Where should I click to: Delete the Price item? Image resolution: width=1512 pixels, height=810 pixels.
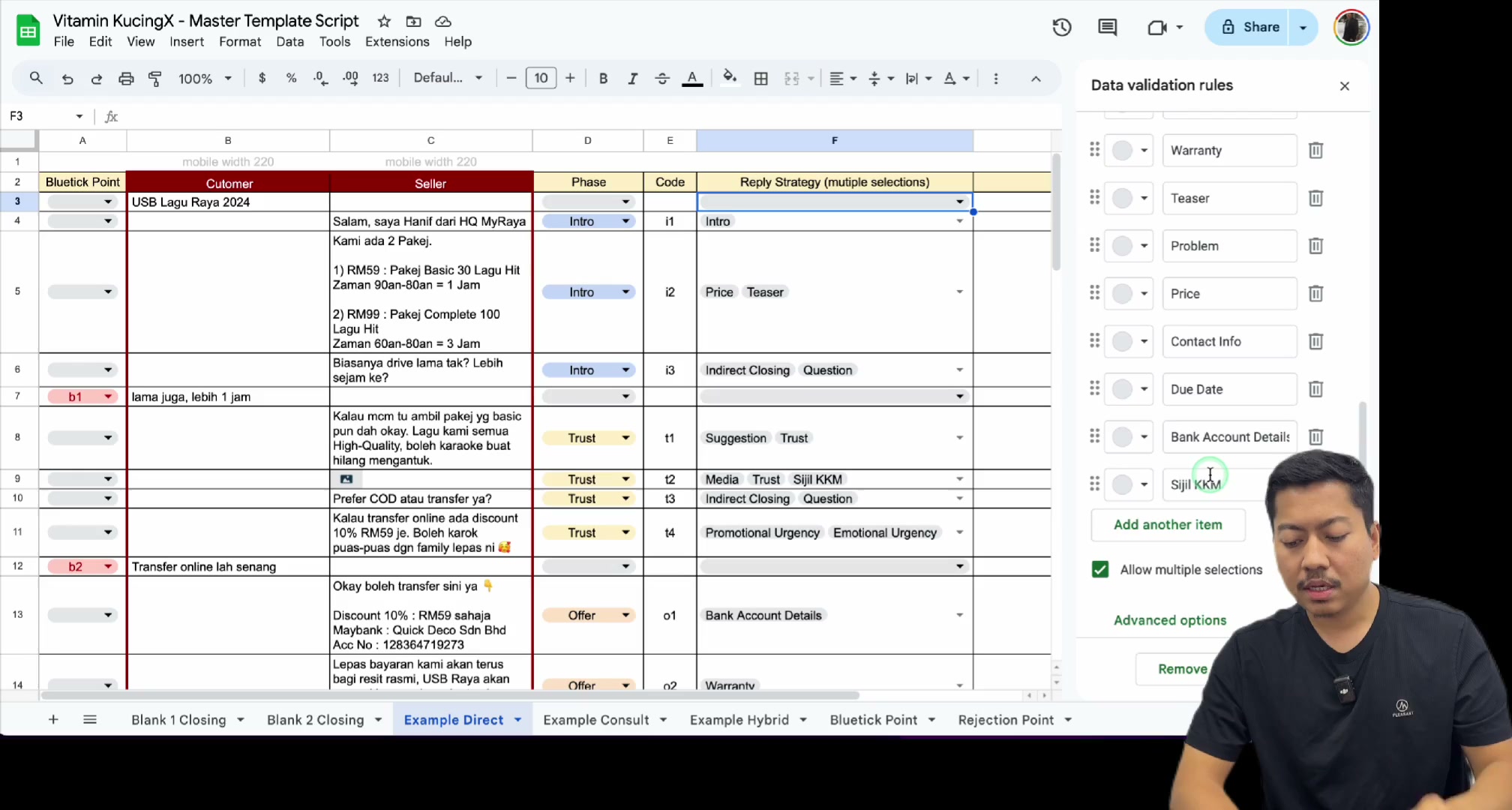click(1315, 294)
